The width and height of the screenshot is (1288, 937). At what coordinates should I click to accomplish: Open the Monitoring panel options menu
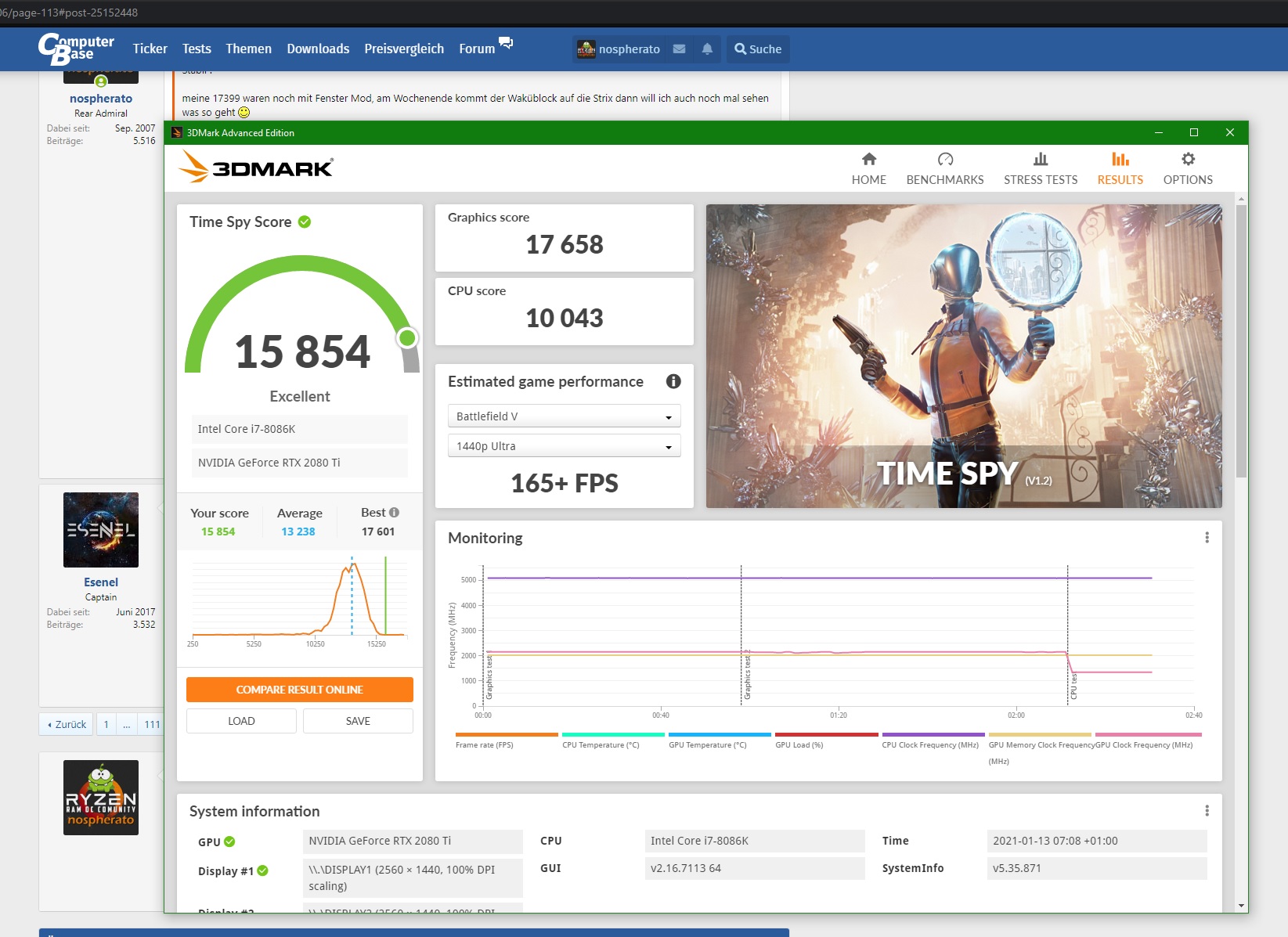coord(1207,538)
